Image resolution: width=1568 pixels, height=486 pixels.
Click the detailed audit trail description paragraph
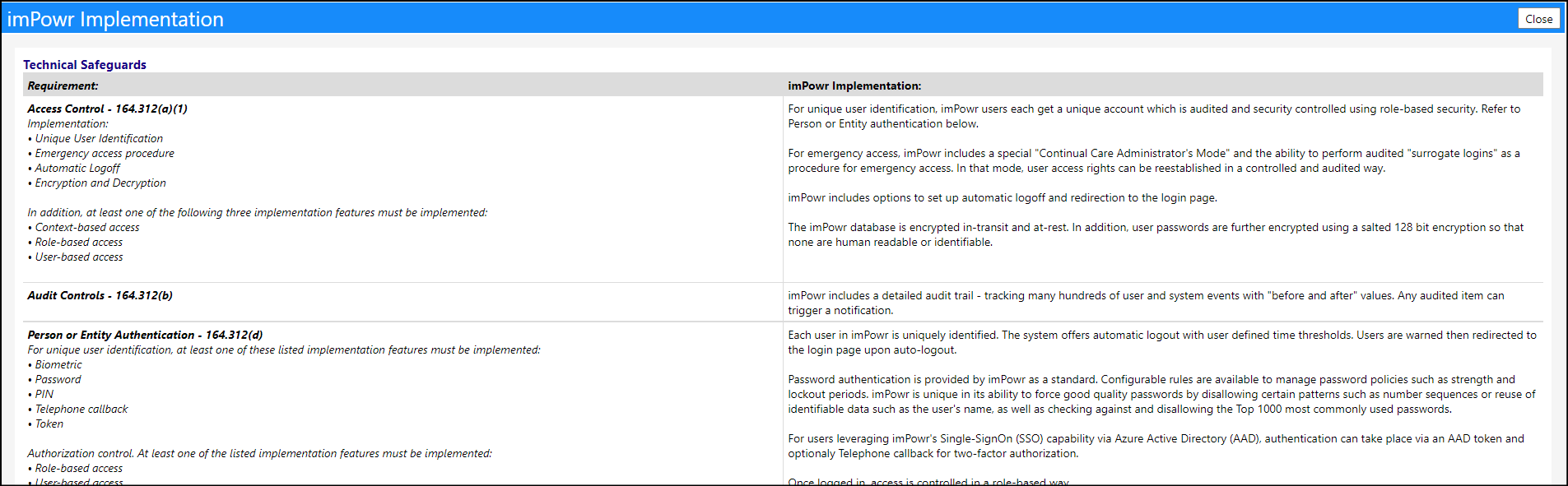tap(1146, 303)
